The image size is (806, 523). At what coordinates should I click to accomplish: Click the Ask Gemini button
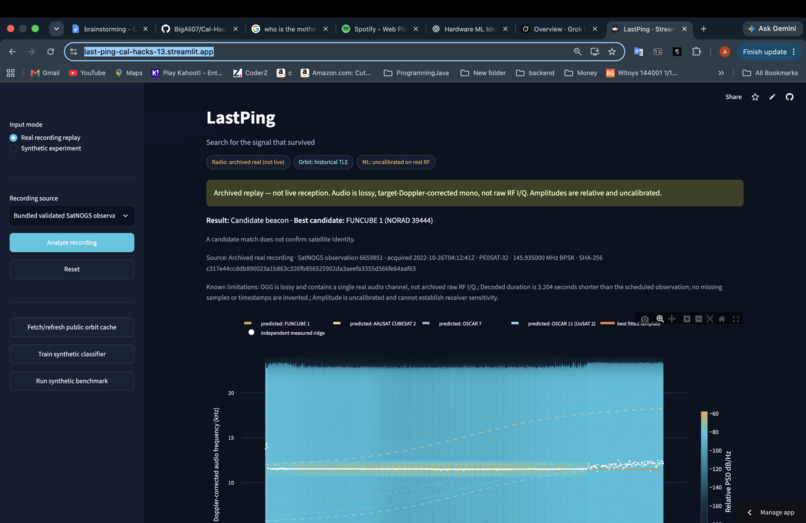click(x=772, y=29)
